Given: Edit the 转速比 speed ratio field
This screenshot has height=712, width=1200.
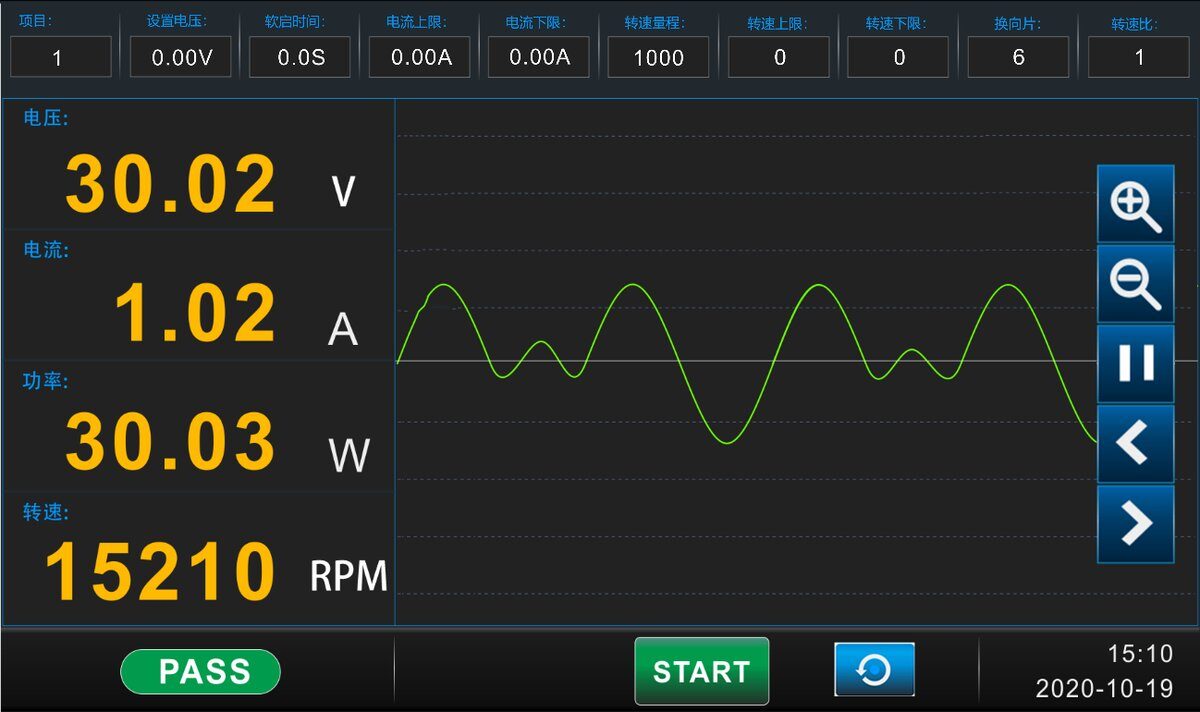Looking at the screenshot, I should point(1138,57).
